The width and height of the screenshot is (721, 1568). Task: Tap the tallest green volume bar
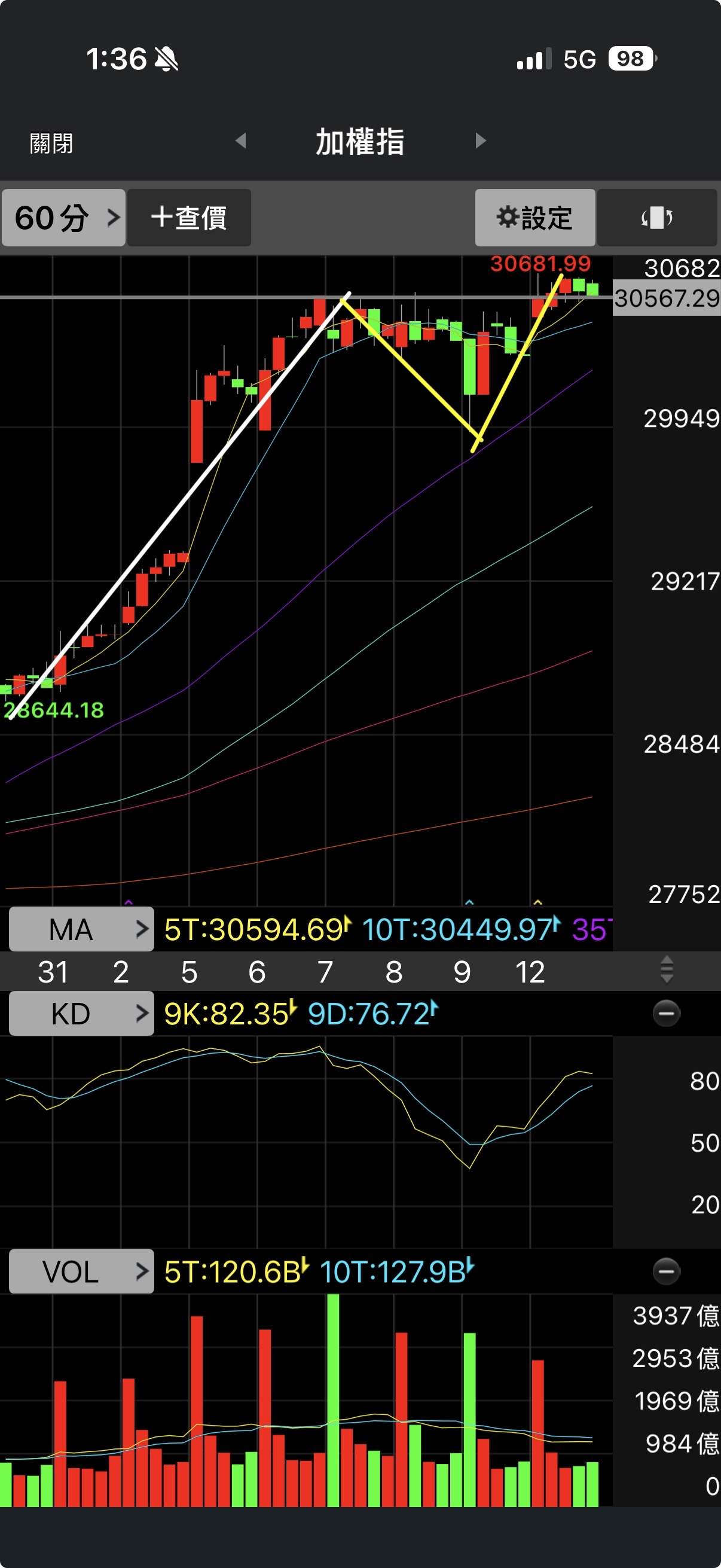[x=333, y=1400]
